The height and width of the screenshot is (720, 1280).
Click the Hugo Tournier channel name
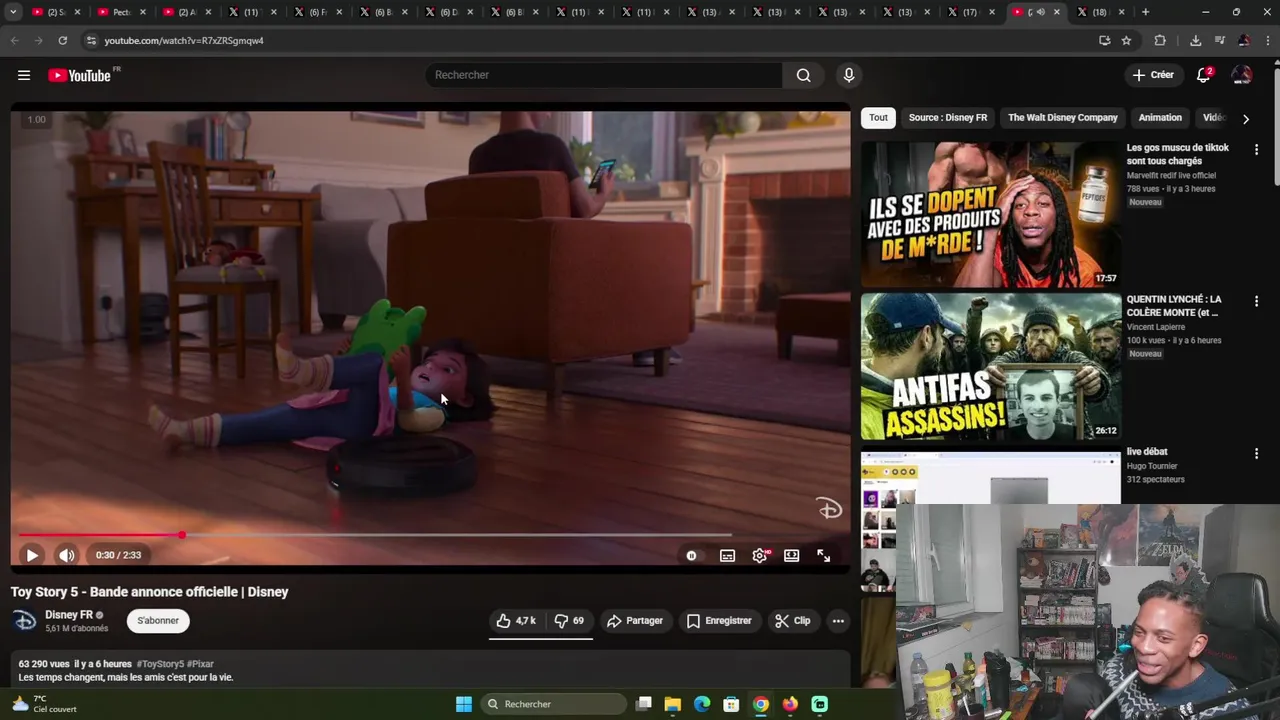click(1152, 466)
